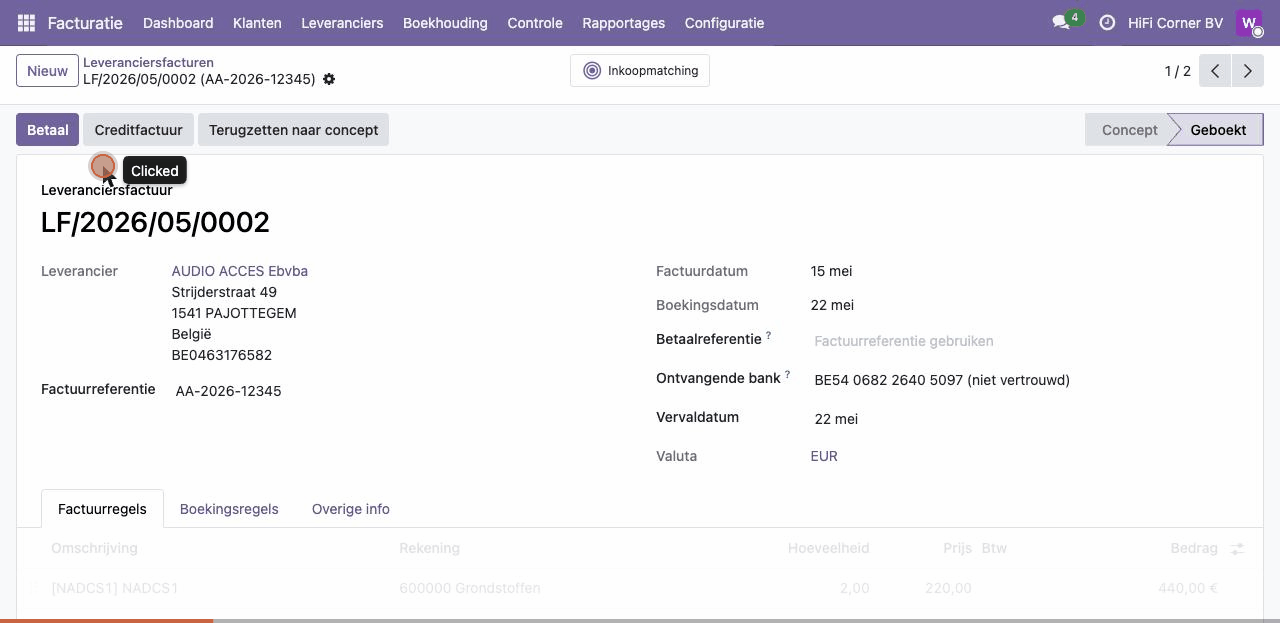Image resolution: width=1280 pixels, height=623 pixels.
Task: Click the Bedrag column header
Action: pos(1194,548)
